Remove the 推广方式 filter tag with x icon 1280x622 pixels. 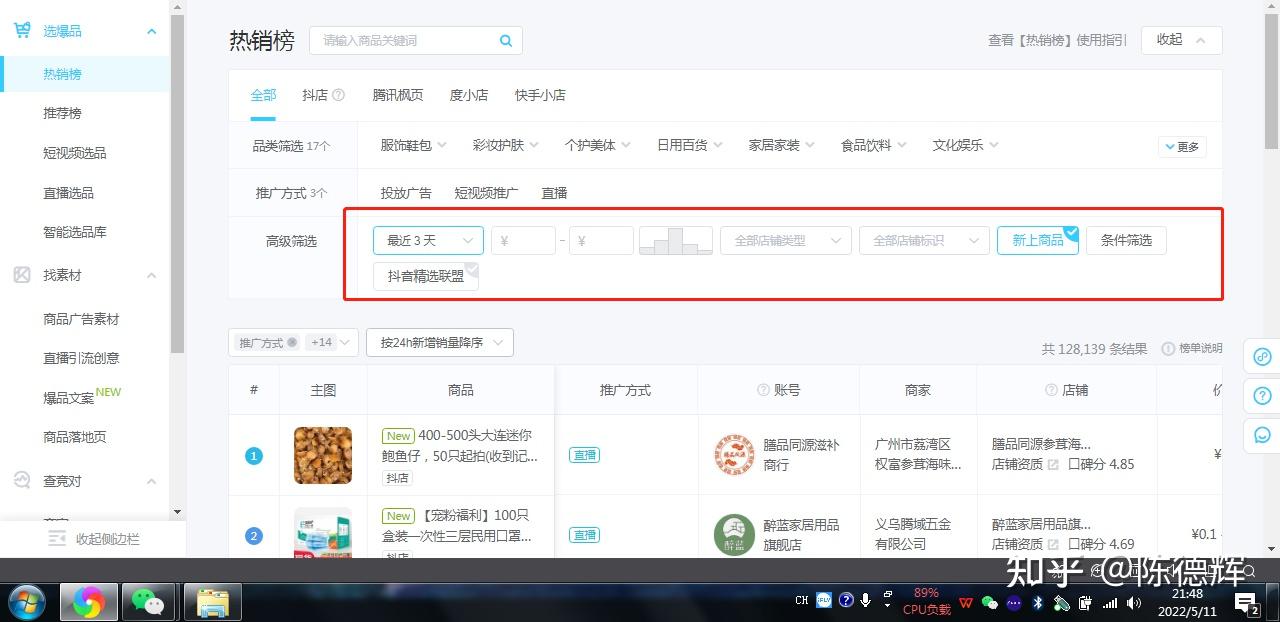(292, 342)
